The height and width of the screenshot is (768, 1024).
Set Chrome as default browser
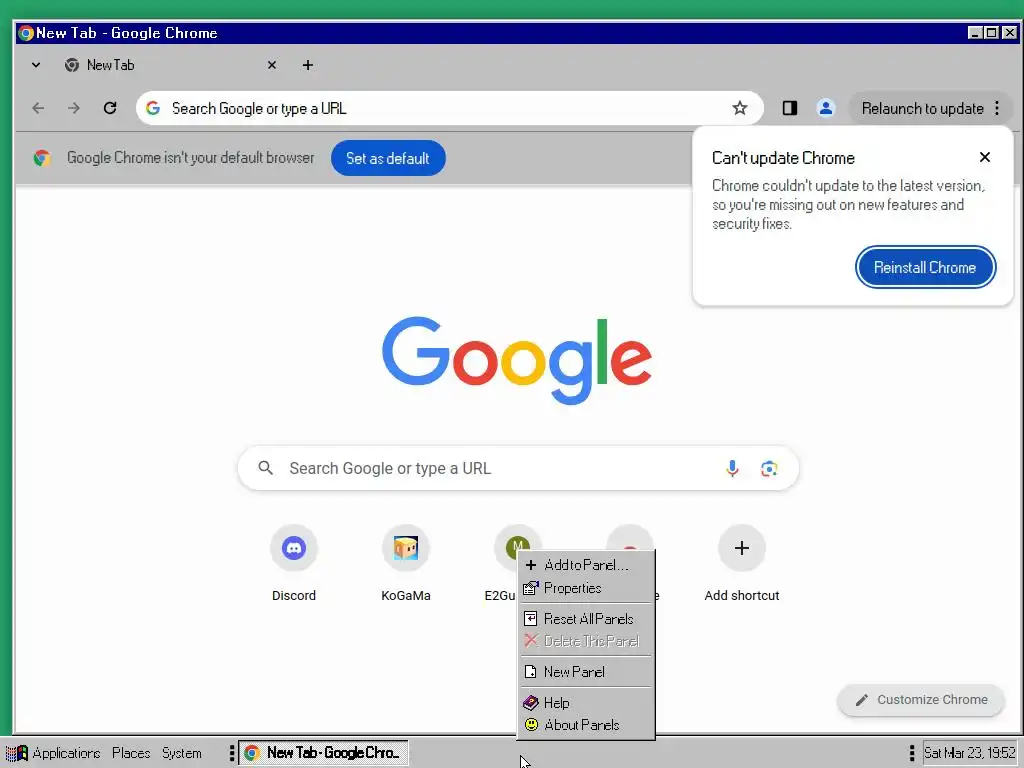tap(388, 158)
